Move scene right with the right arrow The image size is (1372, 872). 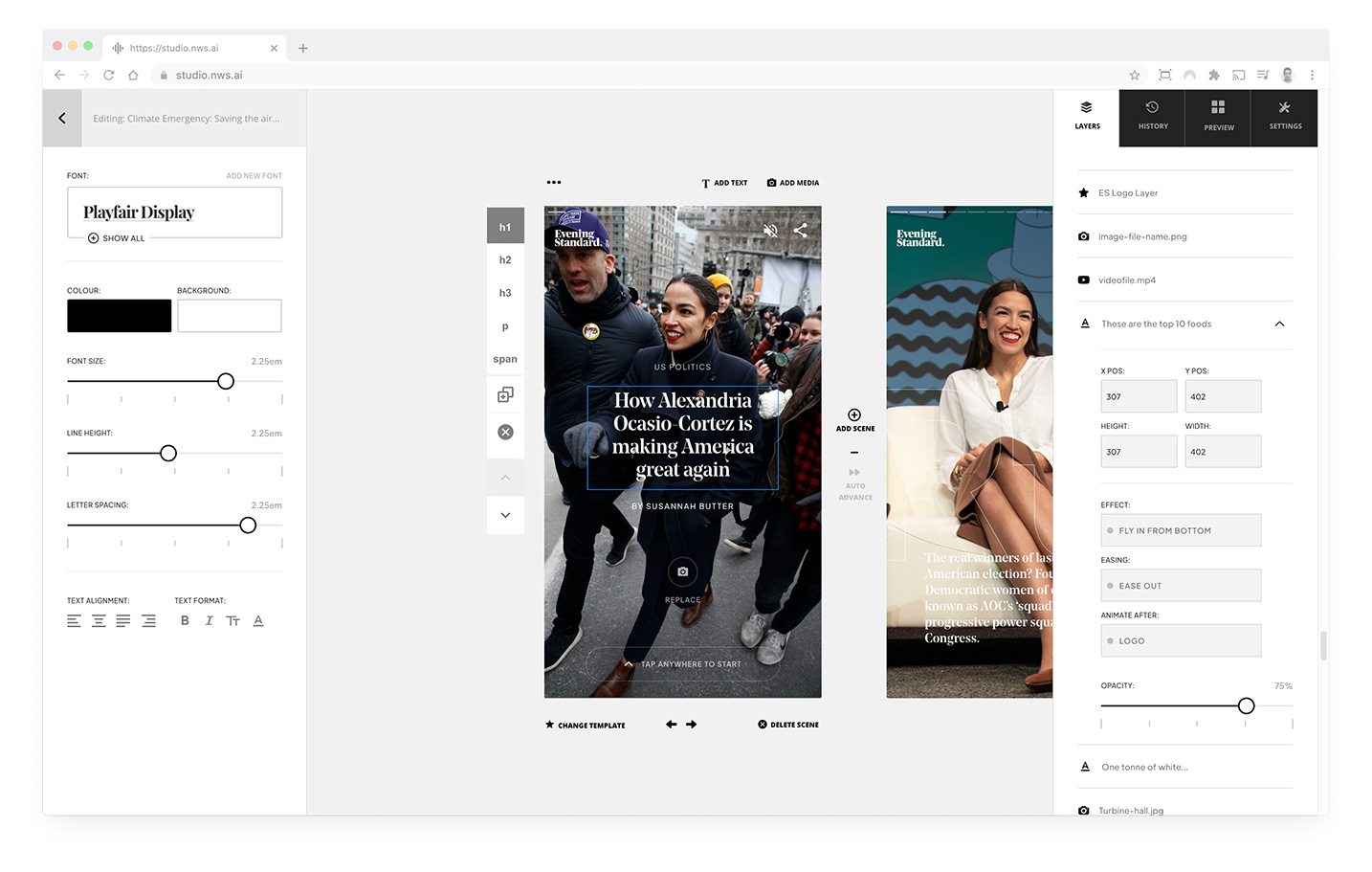tap(692, 725)
